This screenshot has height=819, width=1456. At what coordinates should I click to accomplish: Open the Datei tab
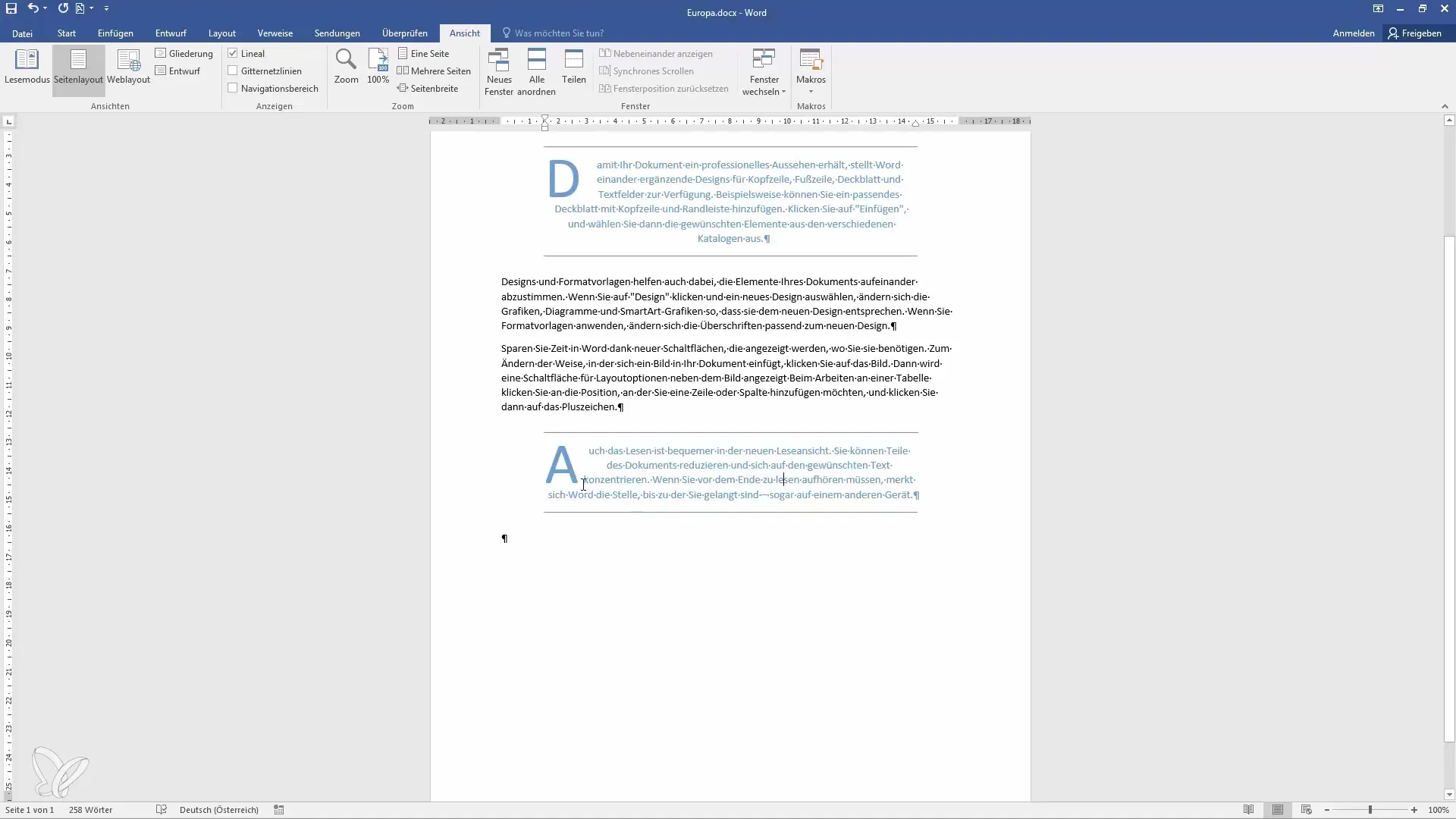point(22,33)
